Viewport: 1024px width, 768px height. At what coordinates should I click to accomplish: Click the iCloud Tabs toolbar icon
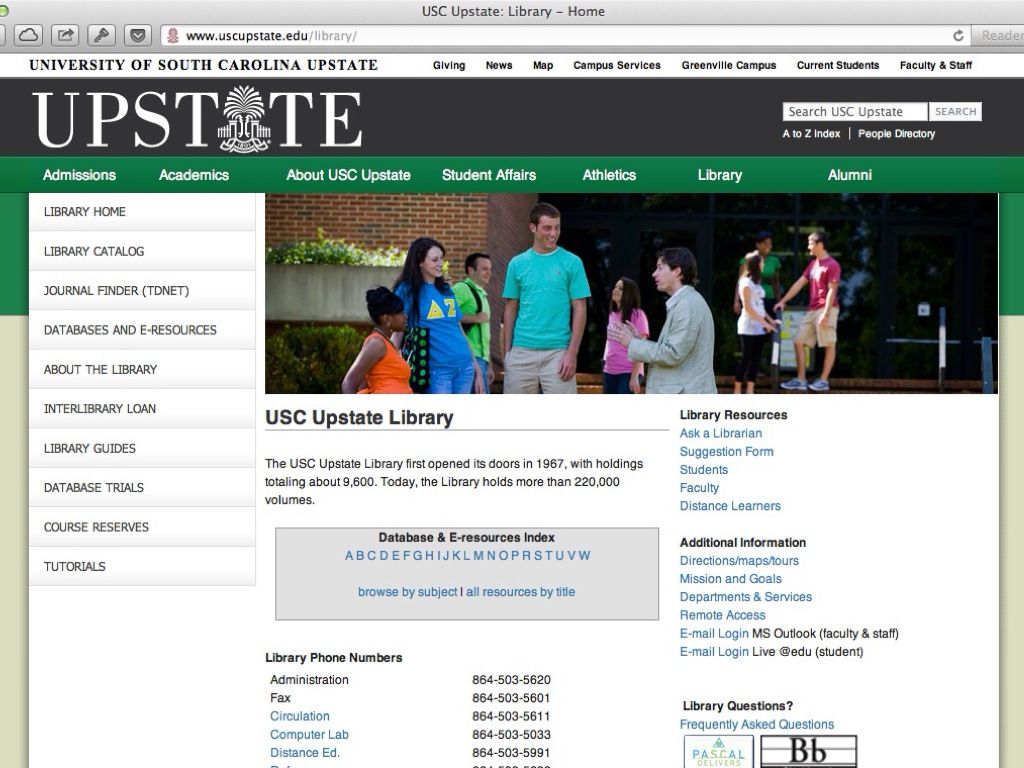27,35
